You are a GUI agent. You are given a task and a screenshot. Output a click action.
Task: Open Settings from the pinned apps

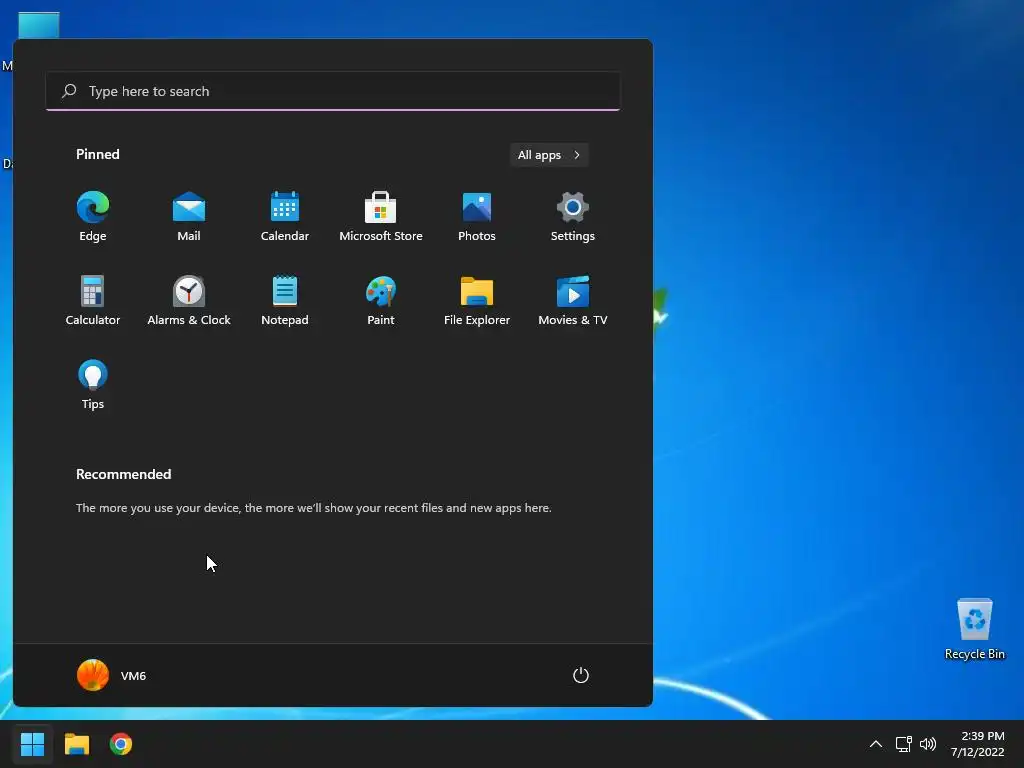[573, 217]
